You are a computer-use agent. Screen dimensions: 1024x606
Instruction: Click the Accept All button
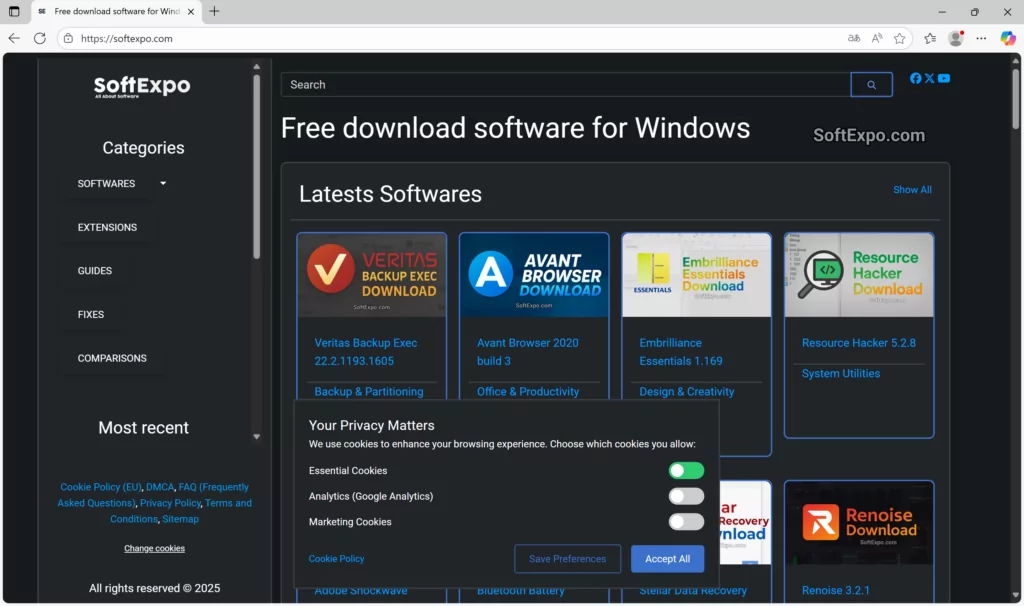pos(667,559)
